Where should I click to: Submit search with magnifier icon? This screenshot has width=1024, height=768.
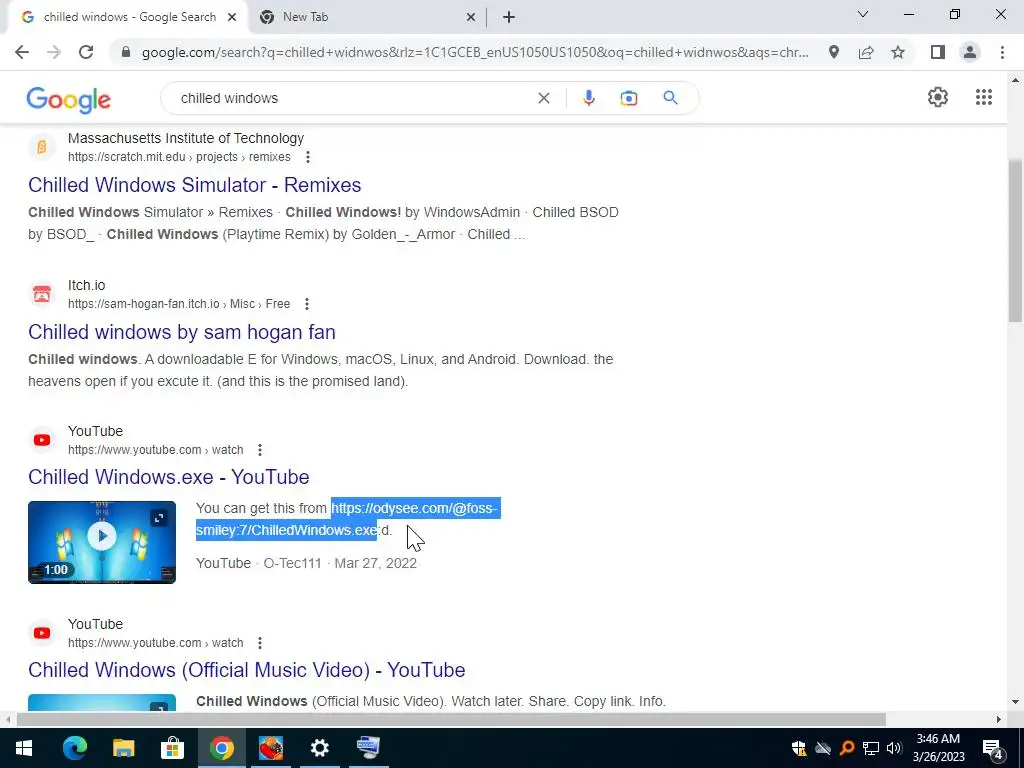tap(670, 98)
